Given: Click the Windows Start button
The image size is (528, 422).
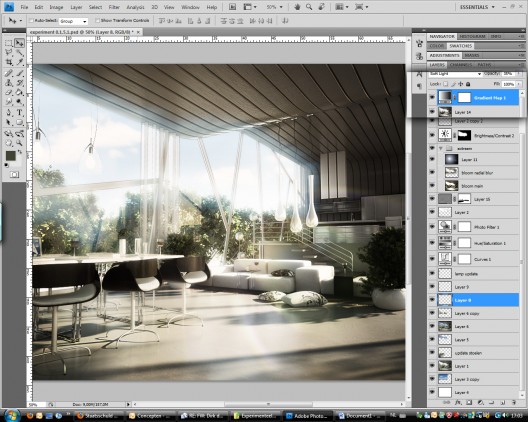Looking at the screenshot, I should 11,416.
